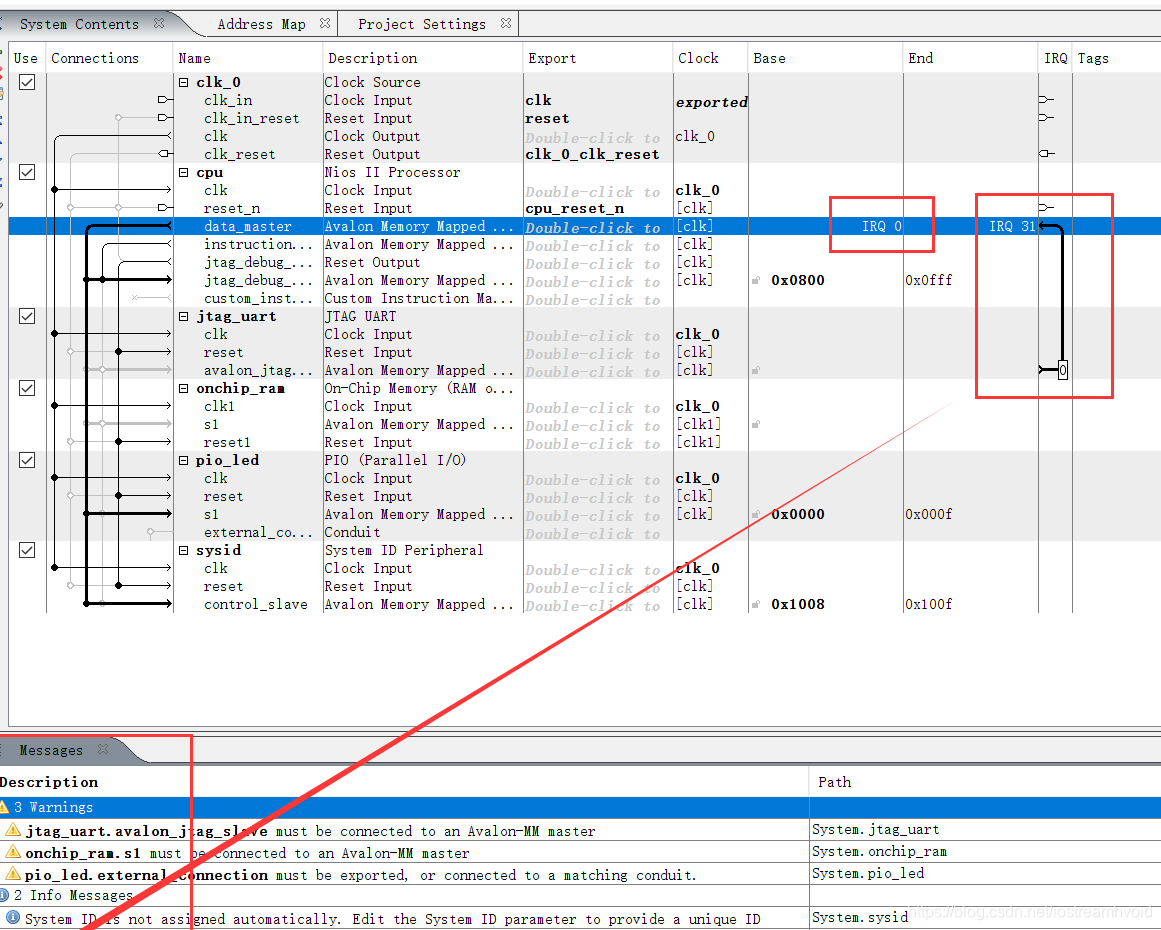Click the 2 Info Messages group row
The height and width of the screenshot is (930, 1161).
[580, 895]
